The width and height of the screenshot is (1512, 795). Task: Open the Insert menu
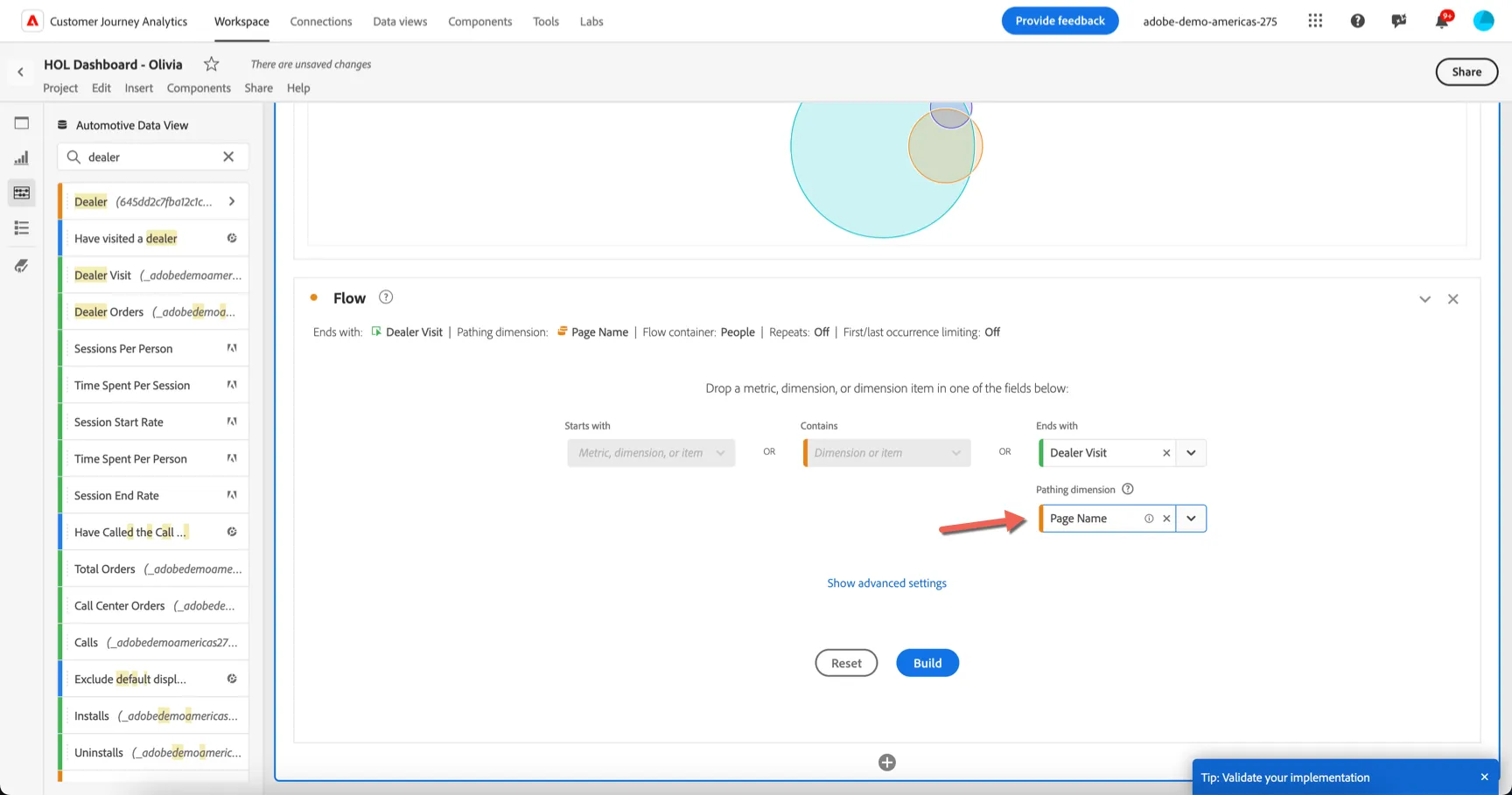tap(138, 87)
